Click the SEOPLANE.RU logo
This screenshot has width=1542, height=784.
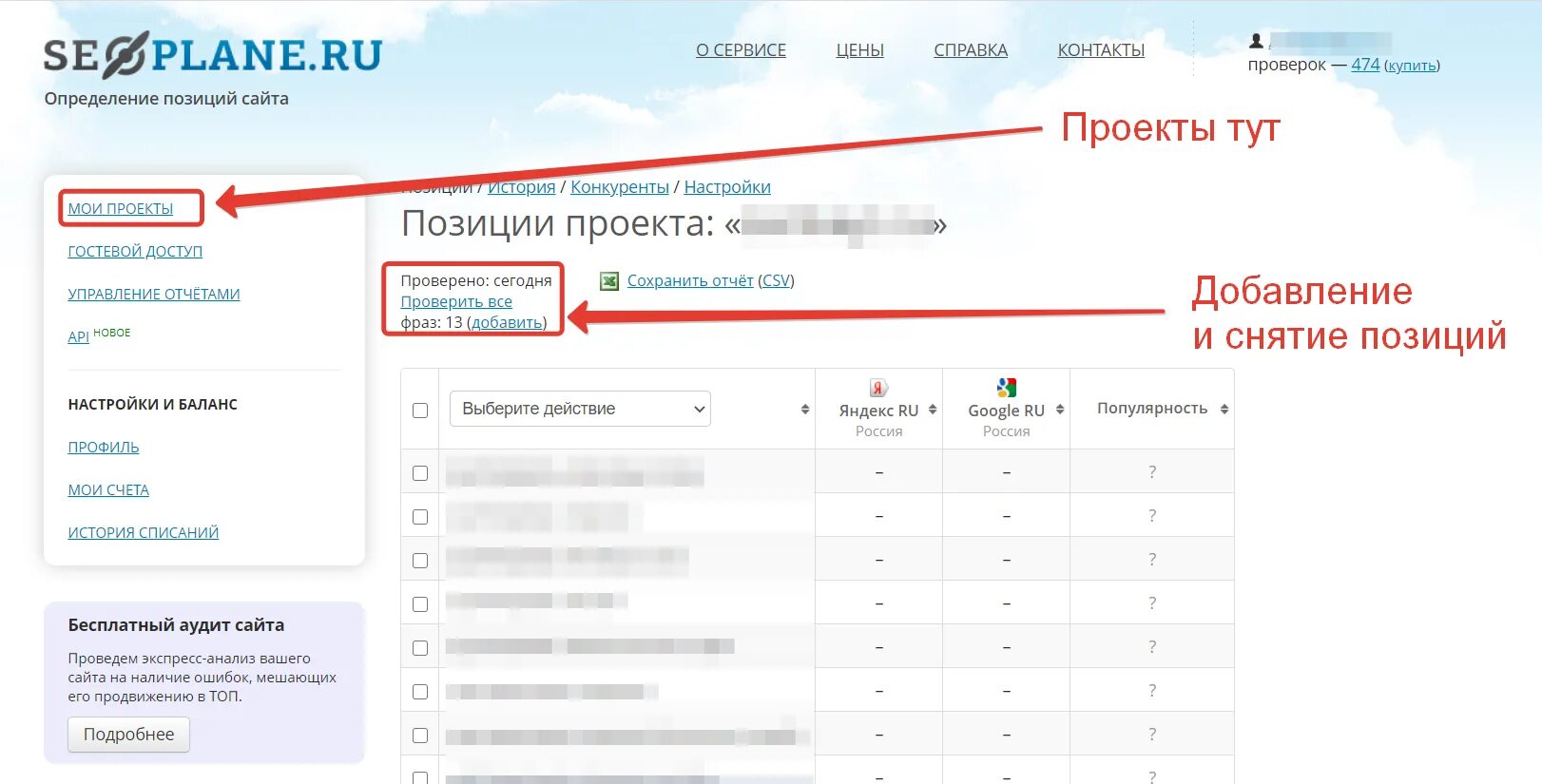tap(212, 54)
